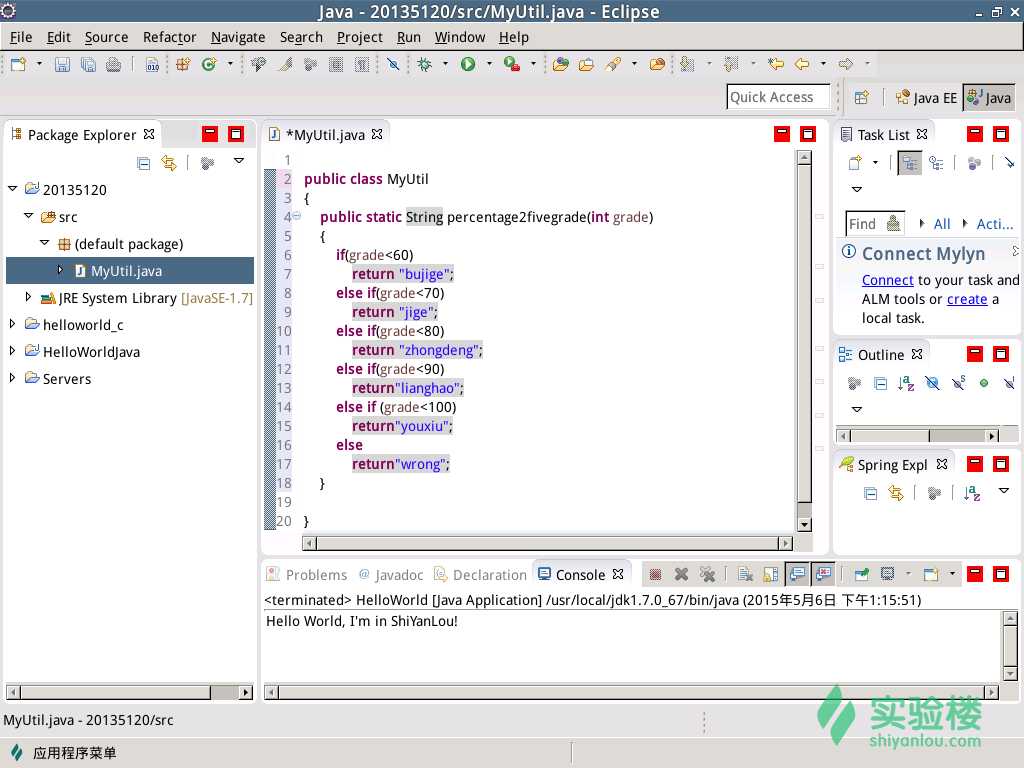The width and height of the screenshot is (1024, 768).
Task: Click the Remove All Terminated Launches icon
Action: (707, 574)
